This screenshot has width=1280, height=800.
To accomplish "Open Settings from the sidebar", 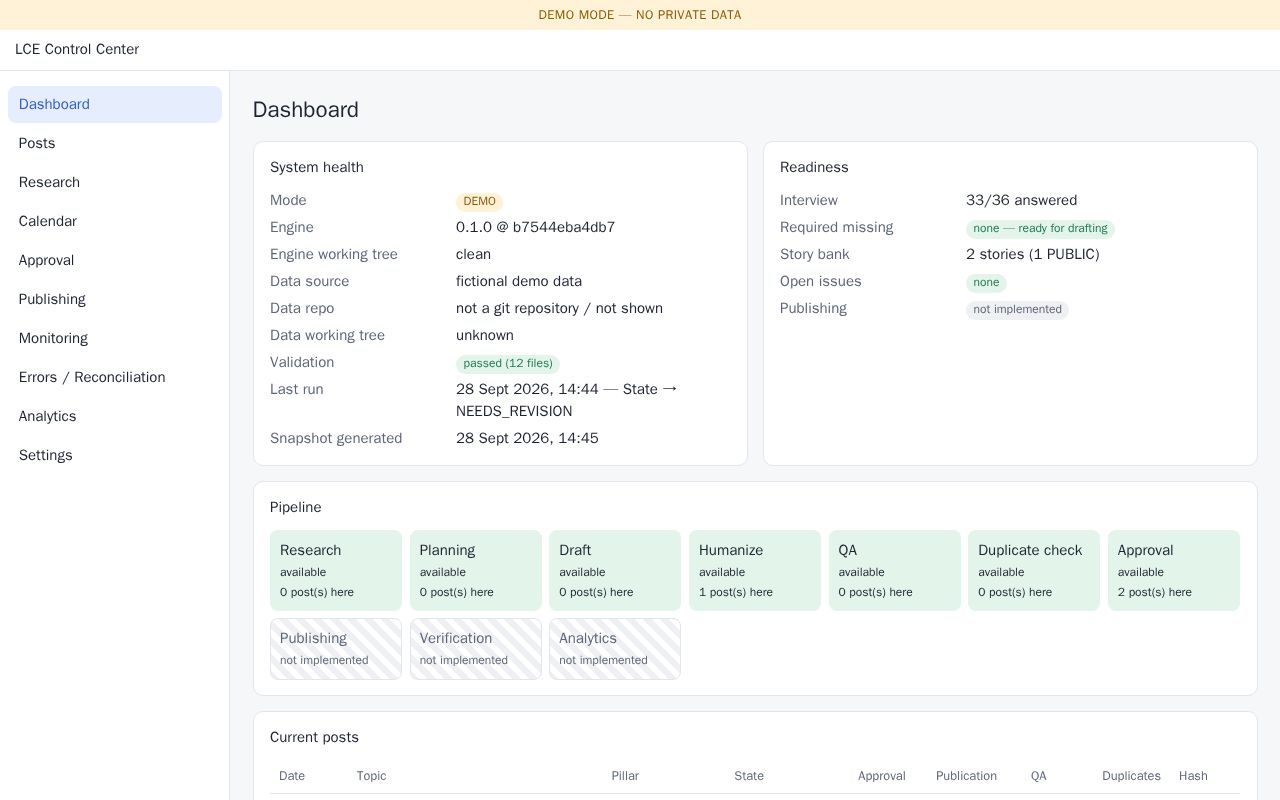I will coord(115,455).
